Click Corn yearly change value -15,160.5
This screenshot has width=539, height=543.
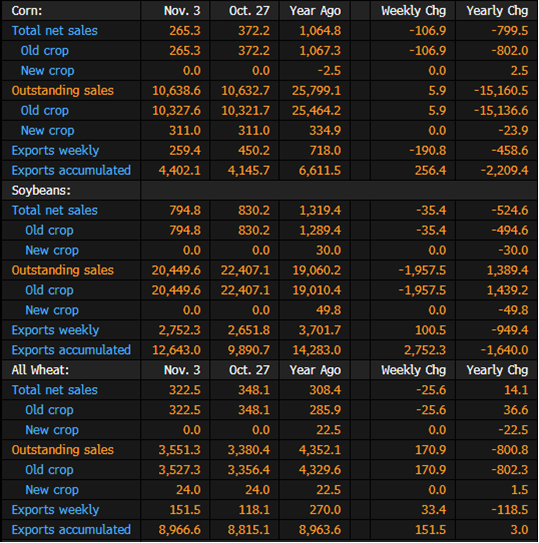click(501, 90)
